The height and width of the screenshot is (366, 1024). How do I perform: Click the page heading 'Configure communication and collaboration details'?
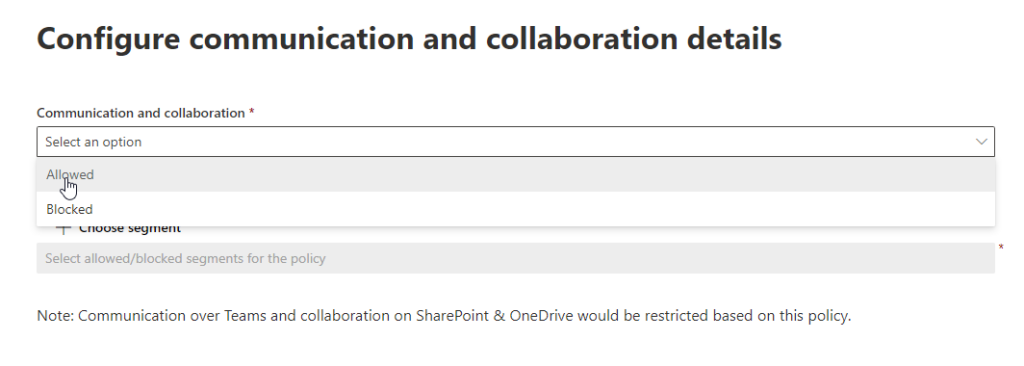coord(409,39)
